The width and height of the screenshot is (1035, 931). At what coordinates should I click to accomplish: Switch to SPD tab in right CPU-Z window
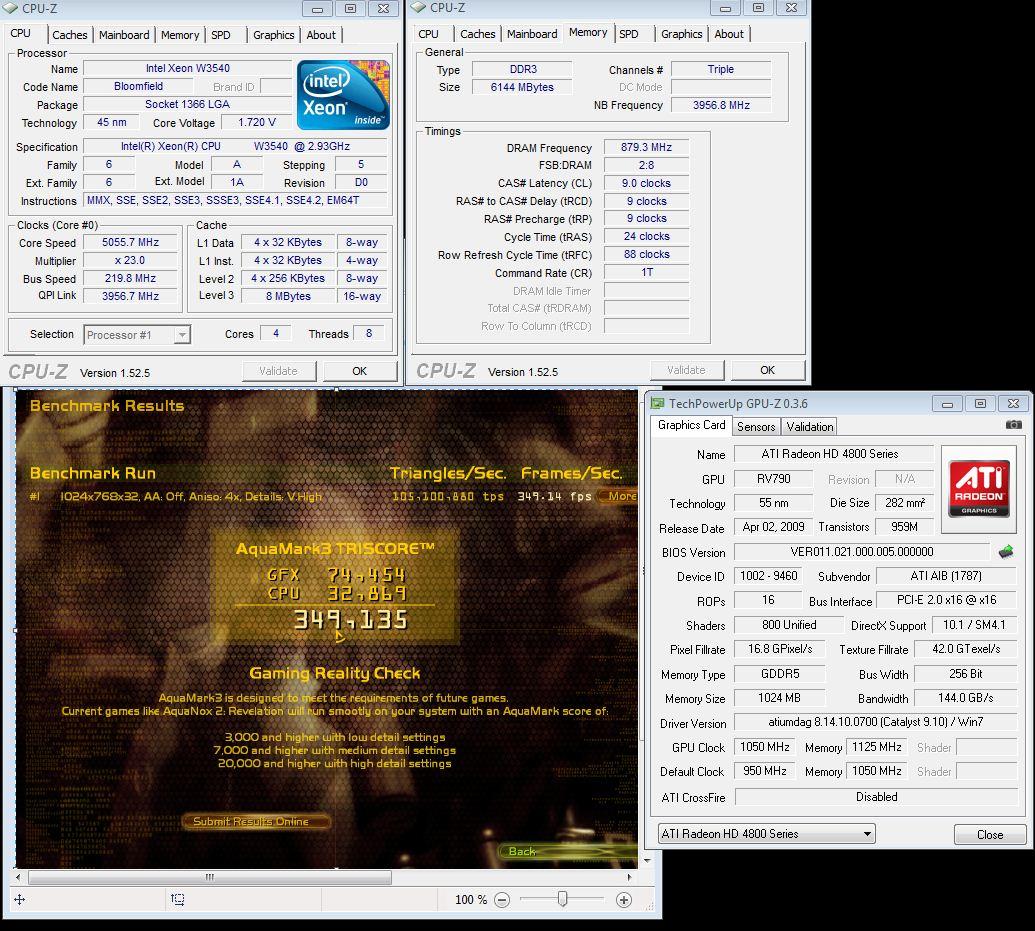[x=628, y=34]
